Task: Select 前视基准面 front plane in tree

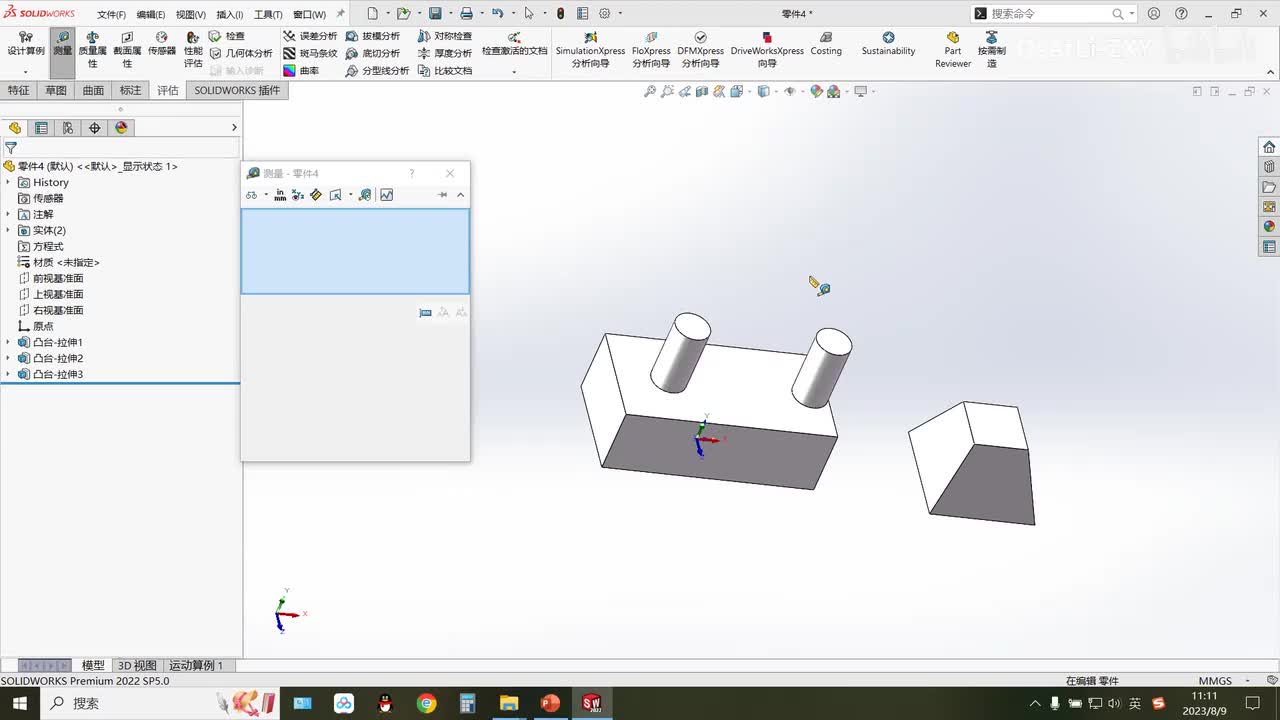Action: 51,278
